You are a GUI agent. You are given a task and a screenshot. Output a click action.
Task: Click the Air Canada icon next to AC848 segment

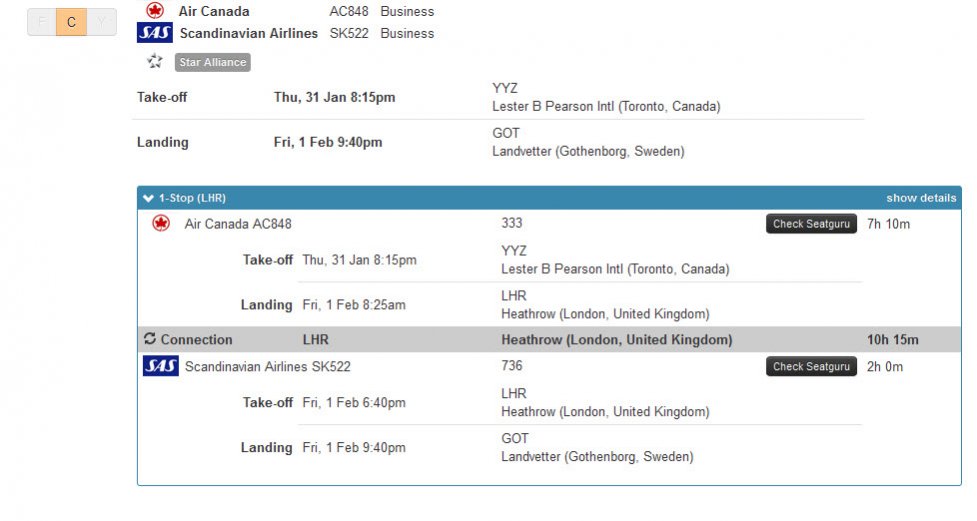pyautogui.click(x=161, y=224)
